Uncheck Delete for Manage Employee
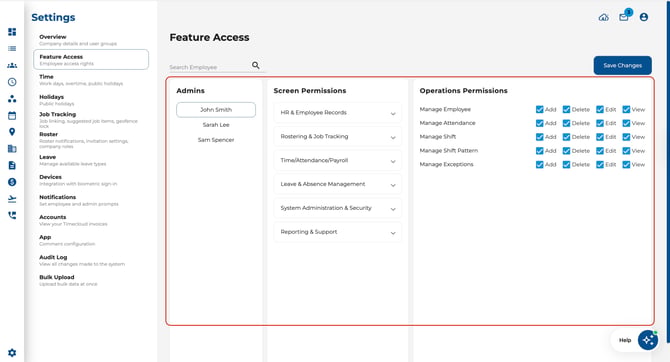This screenshot has width=670, height=362. [x=566, y=109]
